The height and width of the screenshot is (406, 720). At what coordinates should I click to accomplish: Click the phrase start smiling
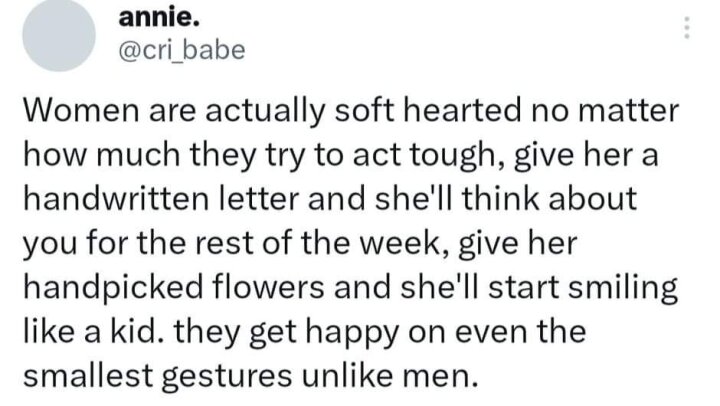583,288
